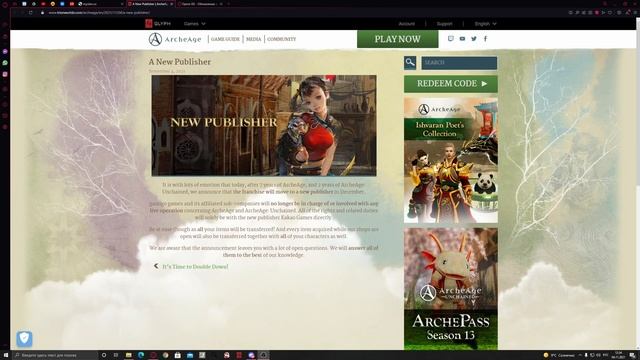
Task: Open the Game Guide menu
Action: [225, 39]
